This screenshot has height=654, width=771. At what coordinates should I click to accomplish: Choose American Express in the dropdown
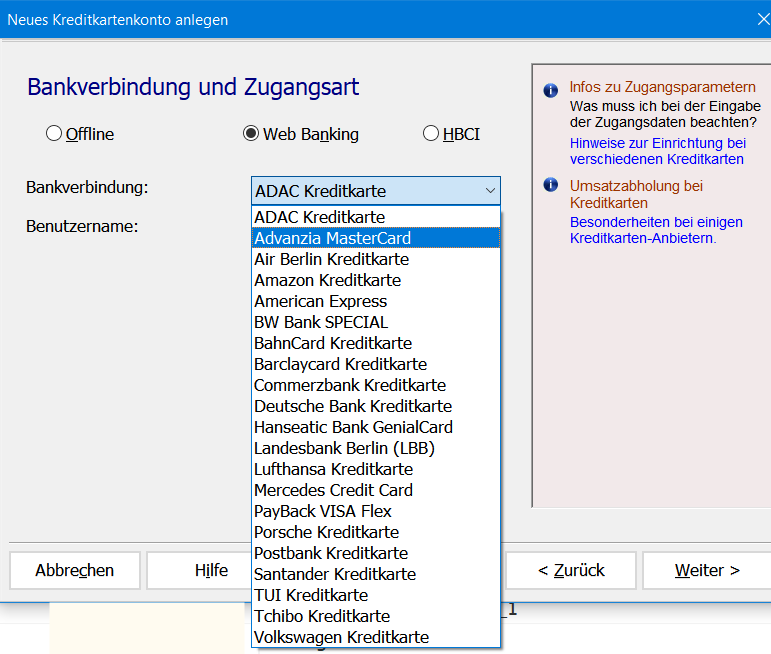pos(320,301)
